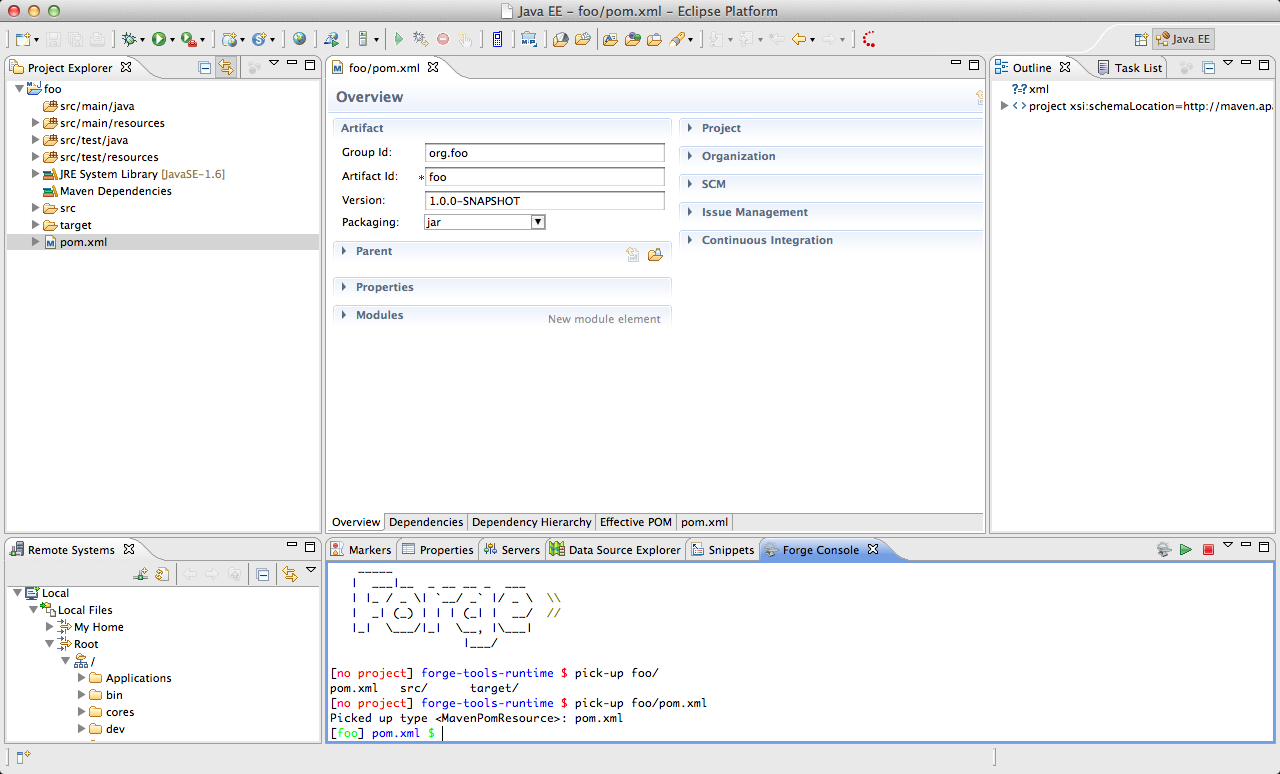Select the Applications folder in Remote Systems
Viewport: 1280px width, 774px height.
[x=138, y=678]
